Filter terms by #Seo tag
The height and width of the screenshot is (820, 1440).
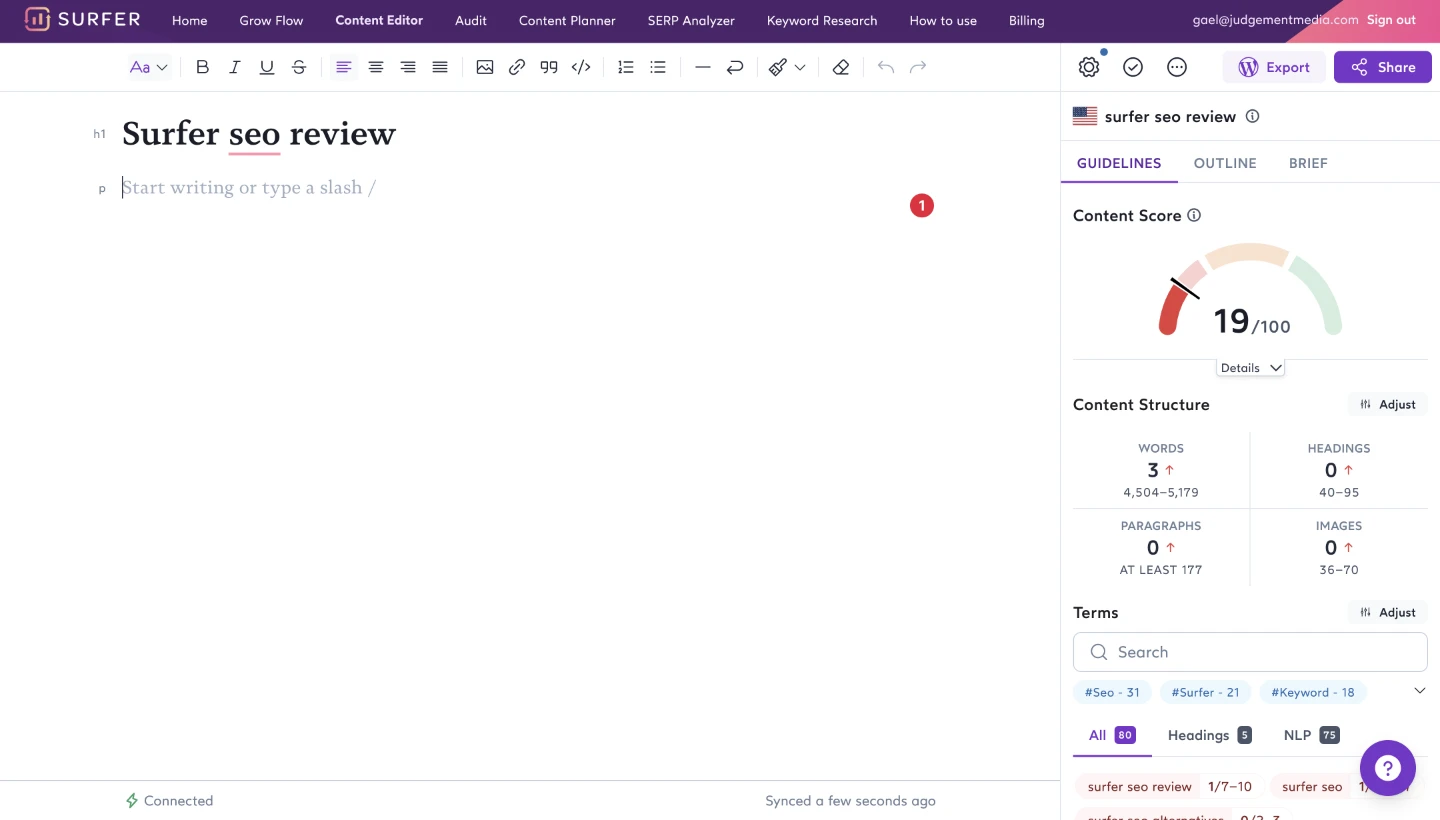(x=1112, y=692)
